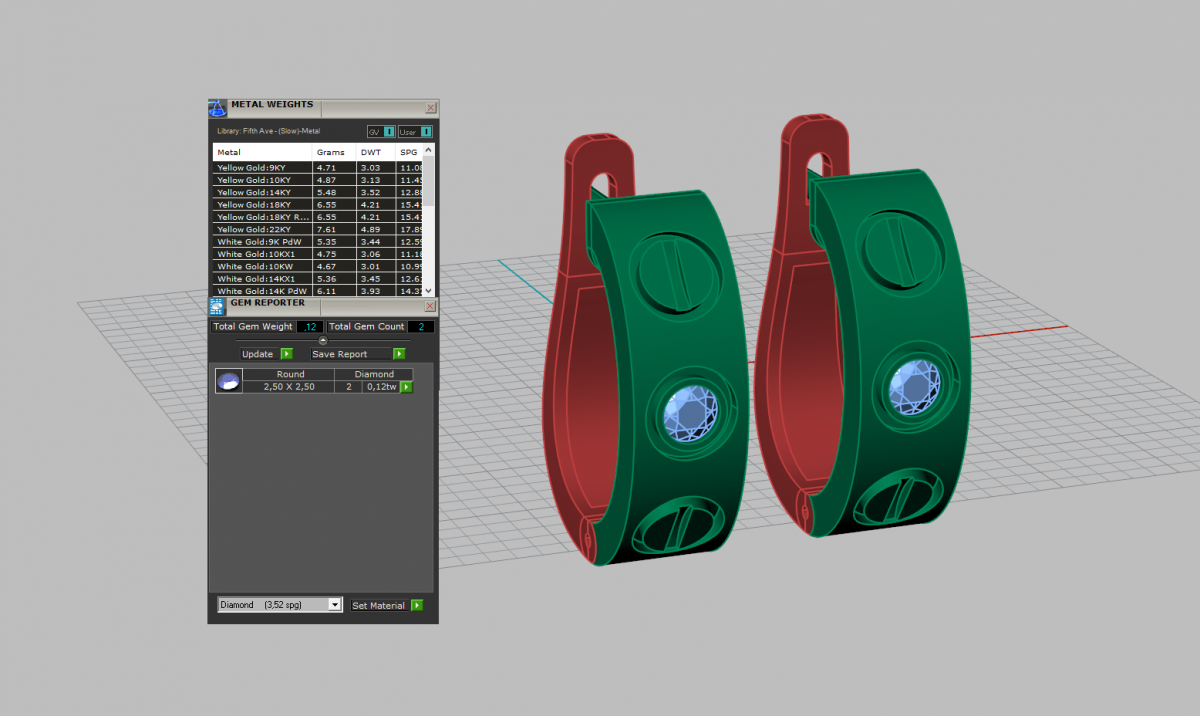Collapse the gem totals with round arrow
Image resolution: width=1200 pixels, height=716 pixels.
(x=322, y=340)
